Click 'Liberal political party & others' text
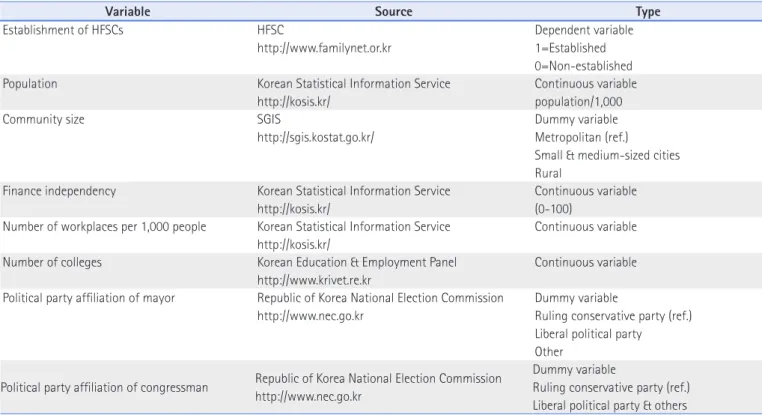Screen dimensions: 762x415 point(610,406)
